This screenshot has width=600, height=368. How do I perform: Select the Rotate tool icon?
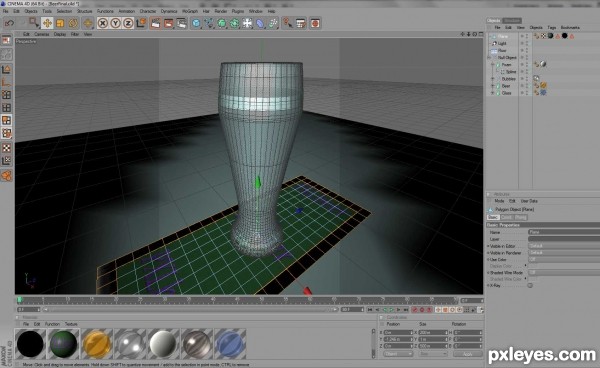[73, 23]
